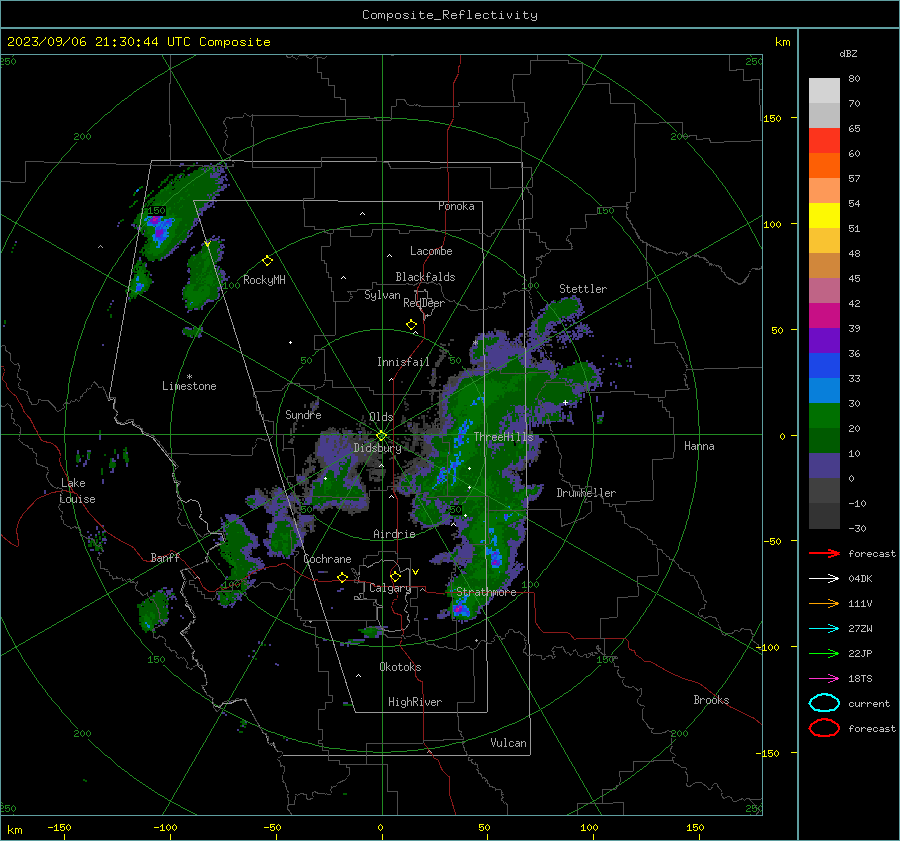
Task: Click the Calgary city label
Action: 390,588
